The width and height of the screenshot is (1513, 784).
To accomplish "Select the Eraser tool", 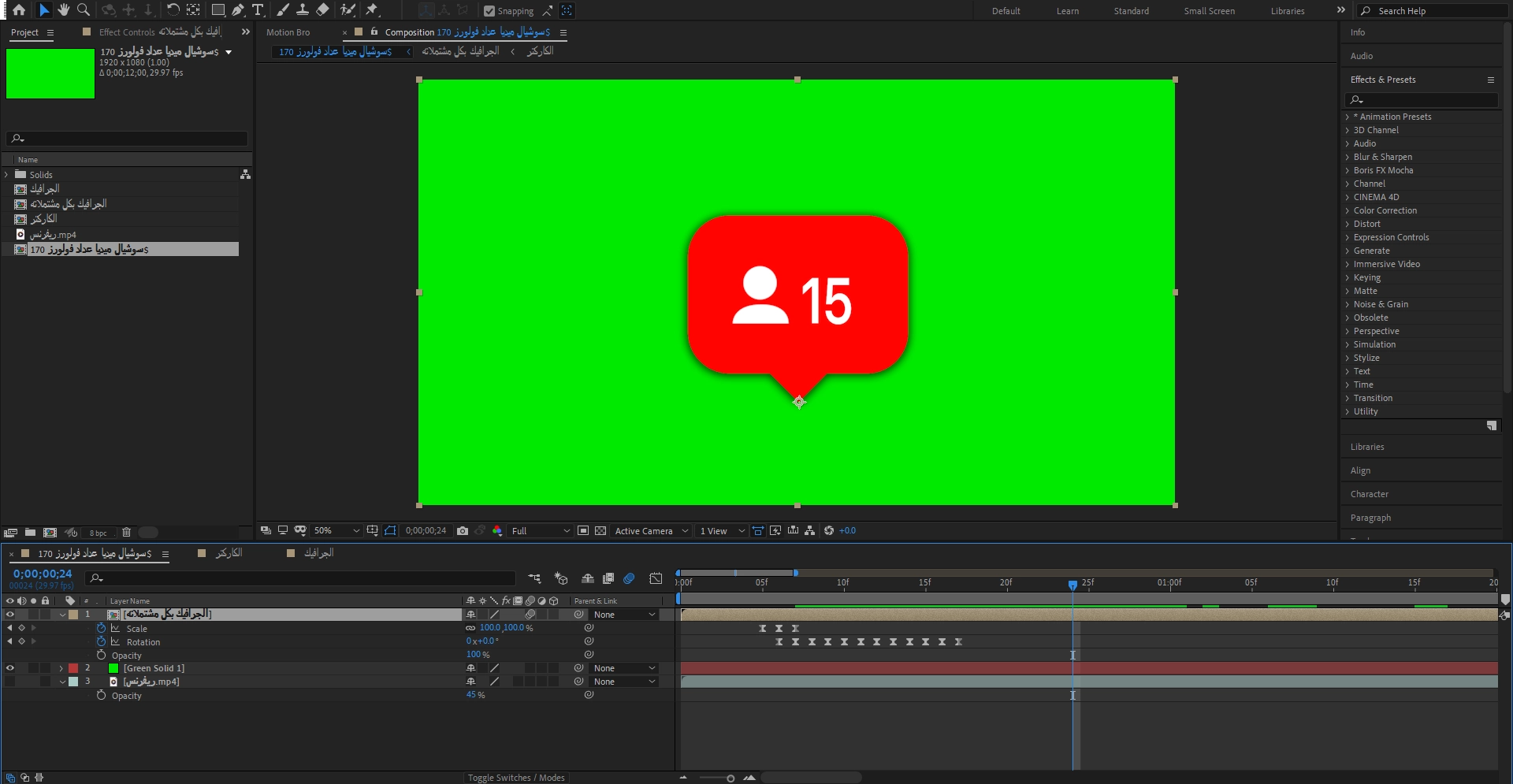I will pyautogui.click(x=322, y=10).
